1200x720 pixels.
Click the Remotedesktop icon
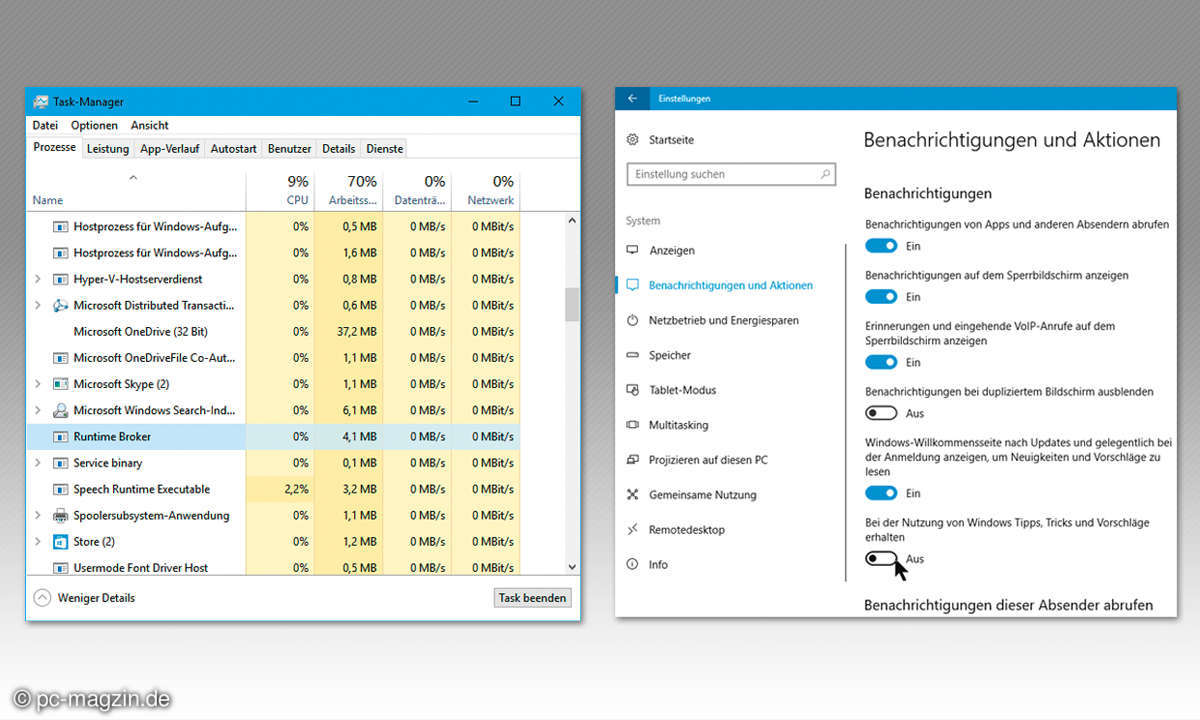632,530
